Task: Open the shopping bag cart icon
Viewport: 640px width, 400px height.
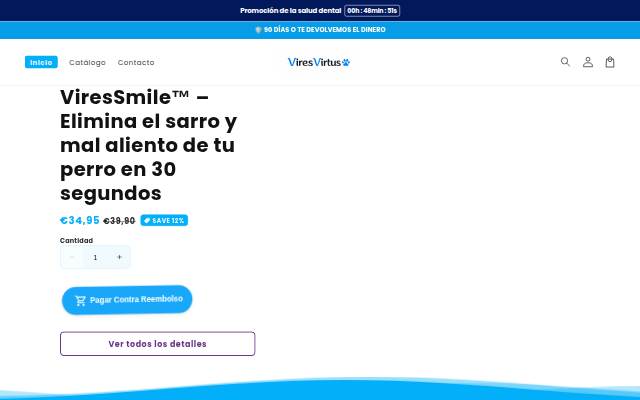Action: click(x=610, y=62)
